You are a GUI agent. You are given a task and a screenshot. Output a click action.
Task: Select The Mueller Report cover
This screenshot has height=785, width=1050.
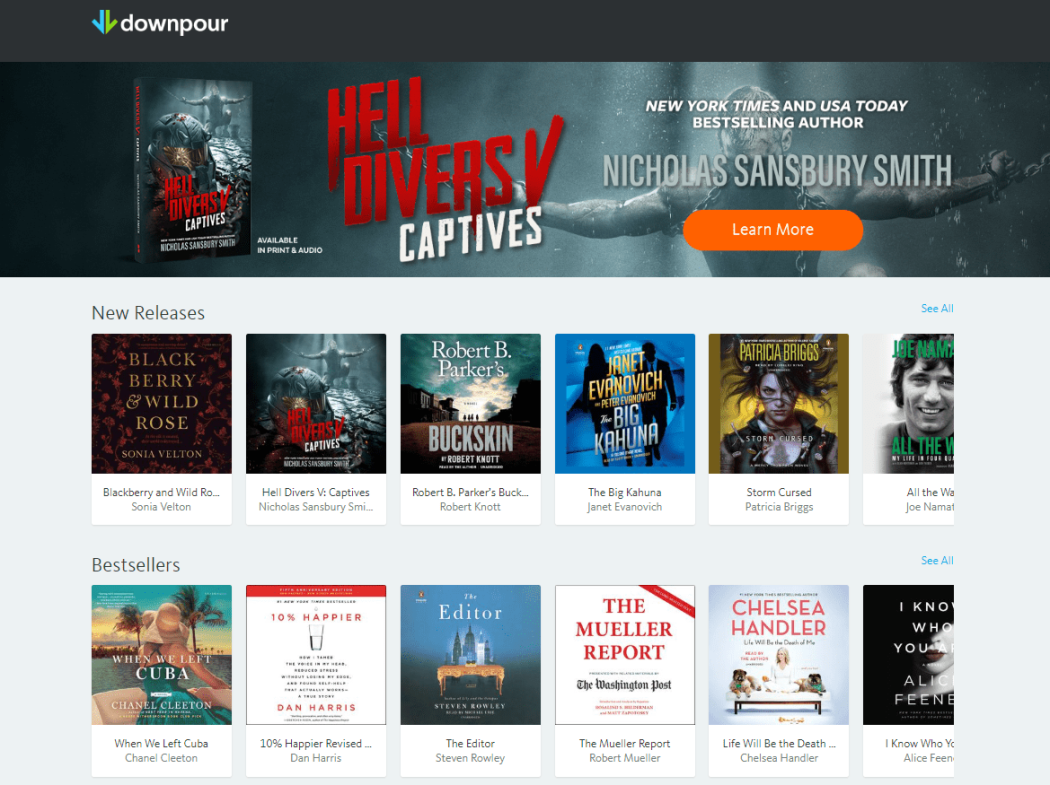625,655
